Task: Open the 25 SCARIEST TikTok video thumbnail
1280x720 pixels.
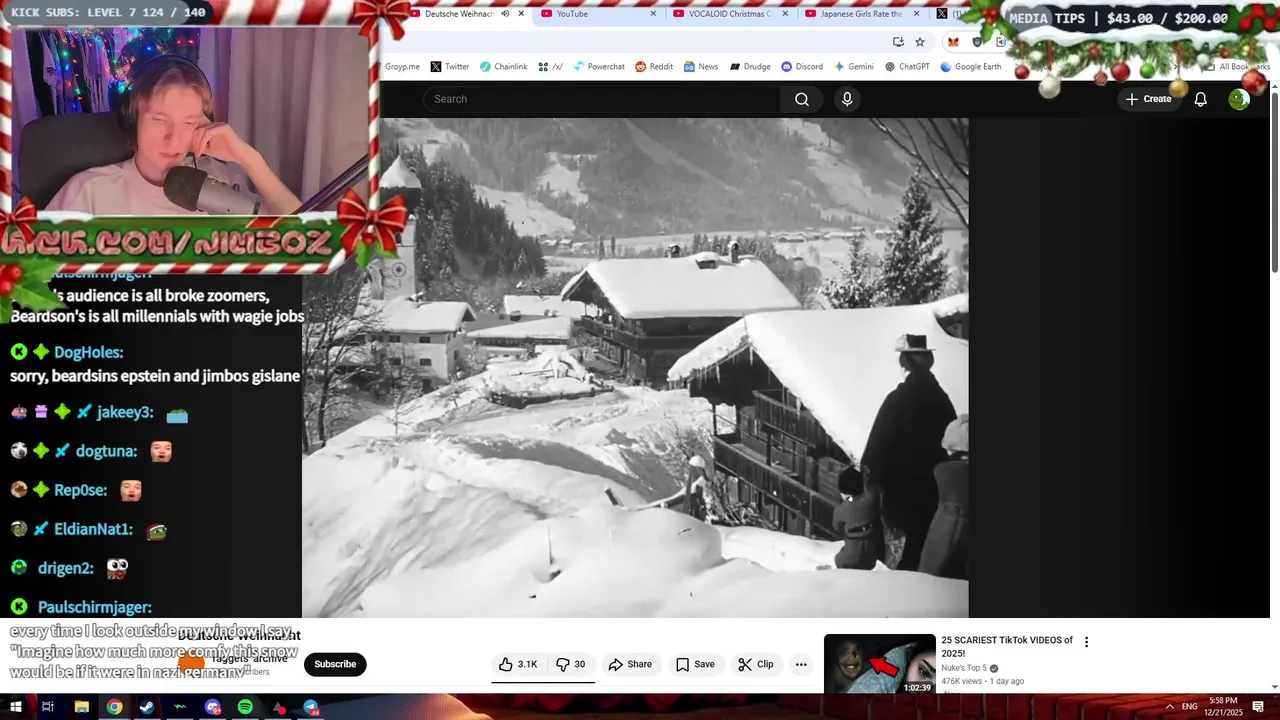Action: pyautogui.click(x=879, y=664)
